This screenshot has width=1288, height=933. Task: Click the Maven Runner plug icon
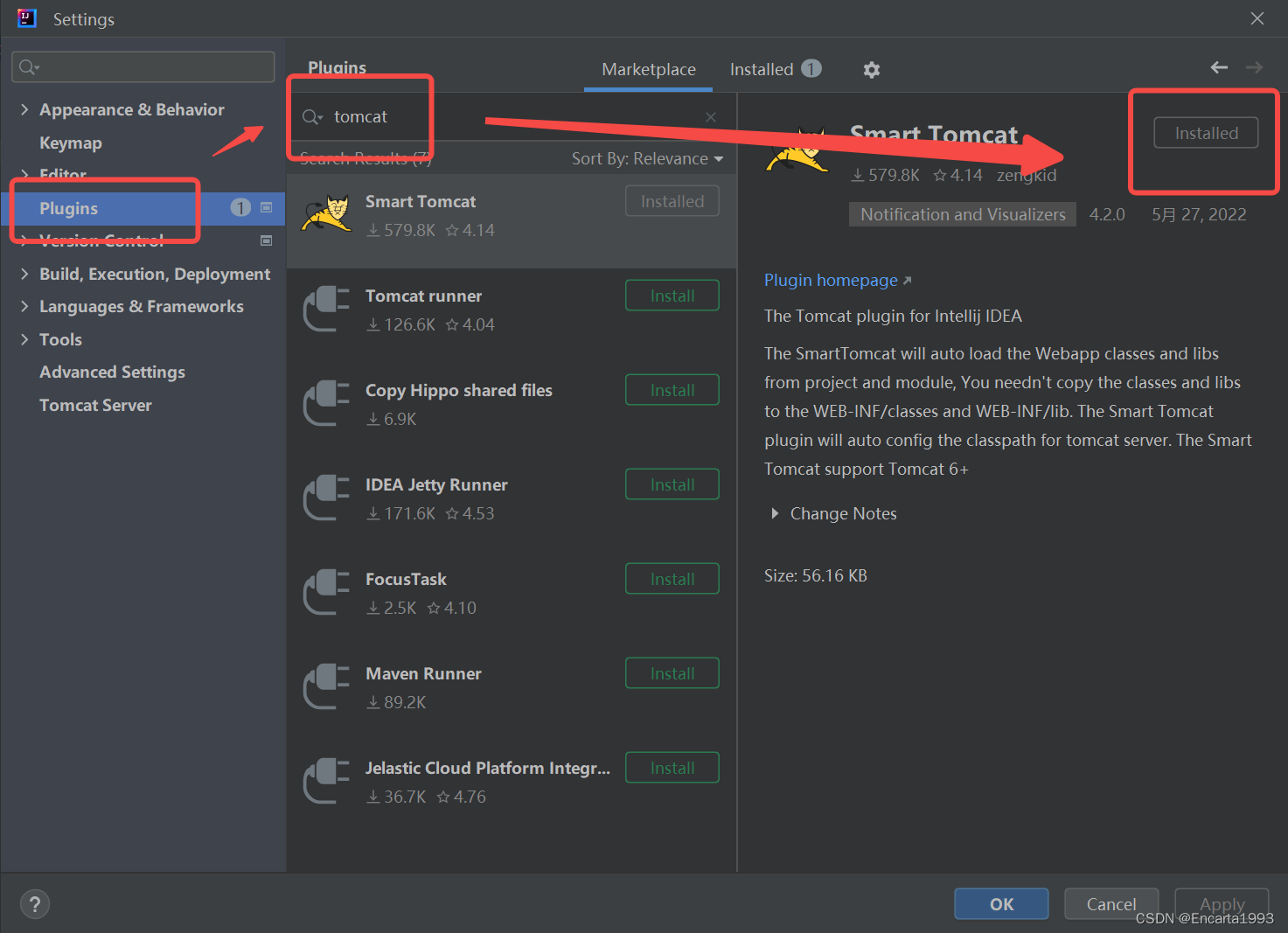coord(326,686)
